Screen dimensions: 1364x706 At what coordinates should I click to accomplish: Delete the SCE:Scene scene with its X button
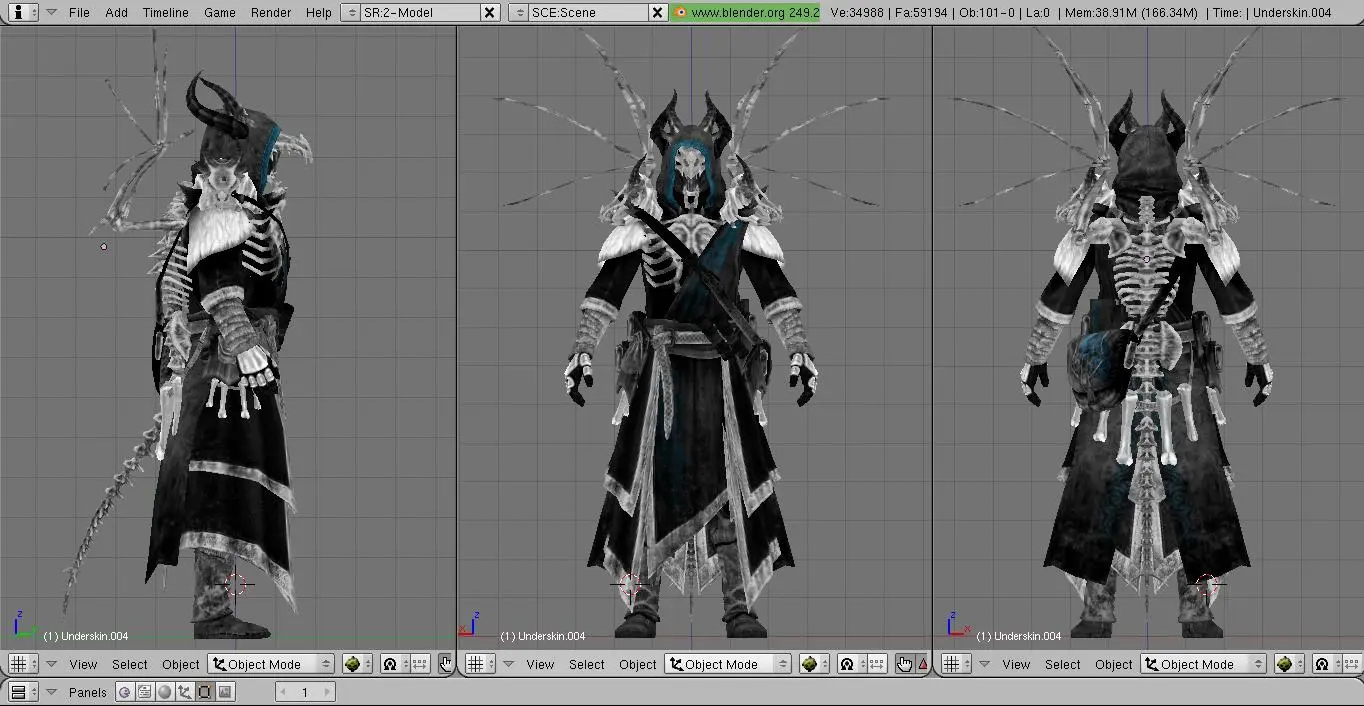(x=657, y=12)
